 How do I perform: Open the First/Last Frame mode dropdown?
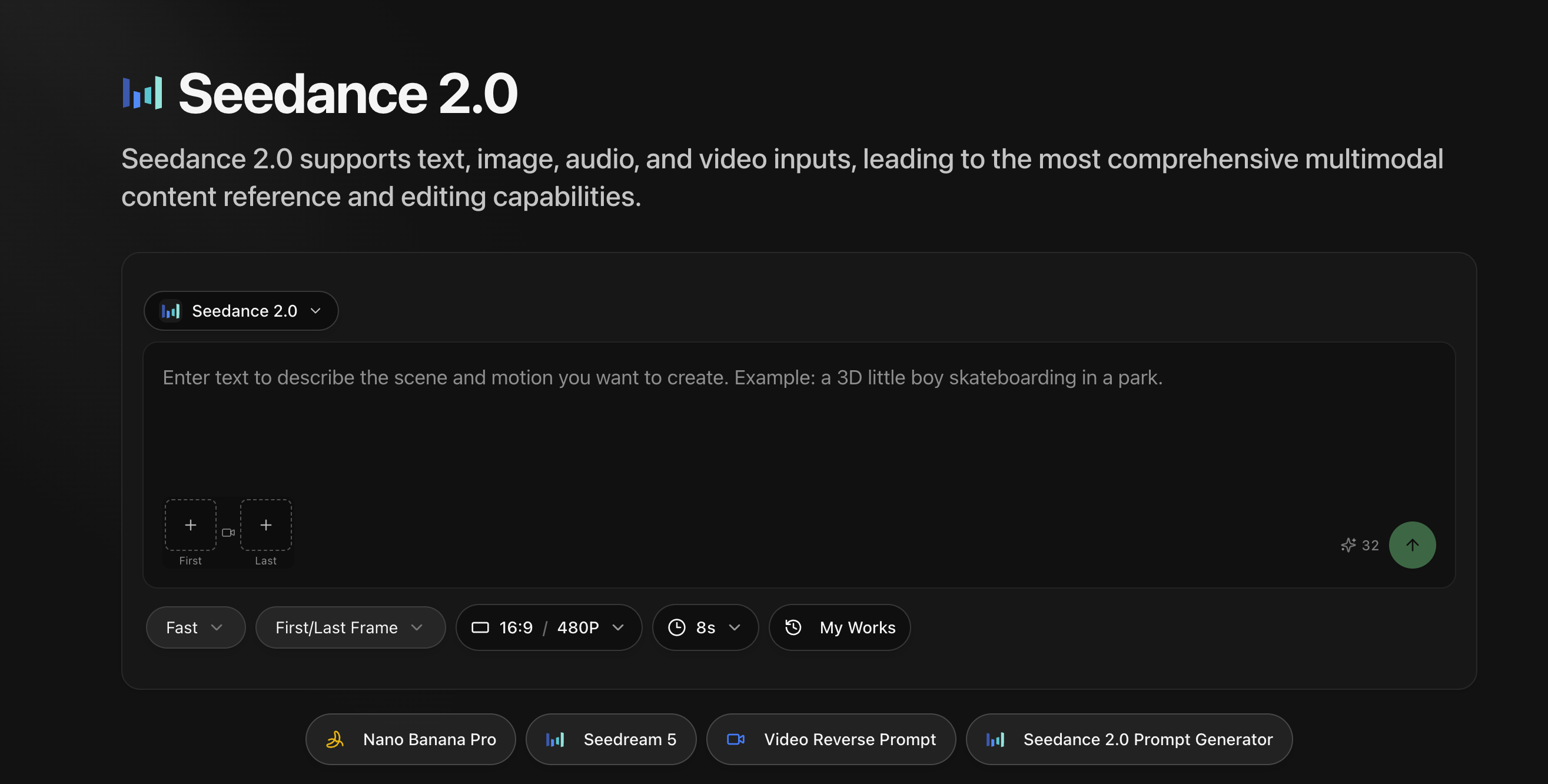[350, 627]
